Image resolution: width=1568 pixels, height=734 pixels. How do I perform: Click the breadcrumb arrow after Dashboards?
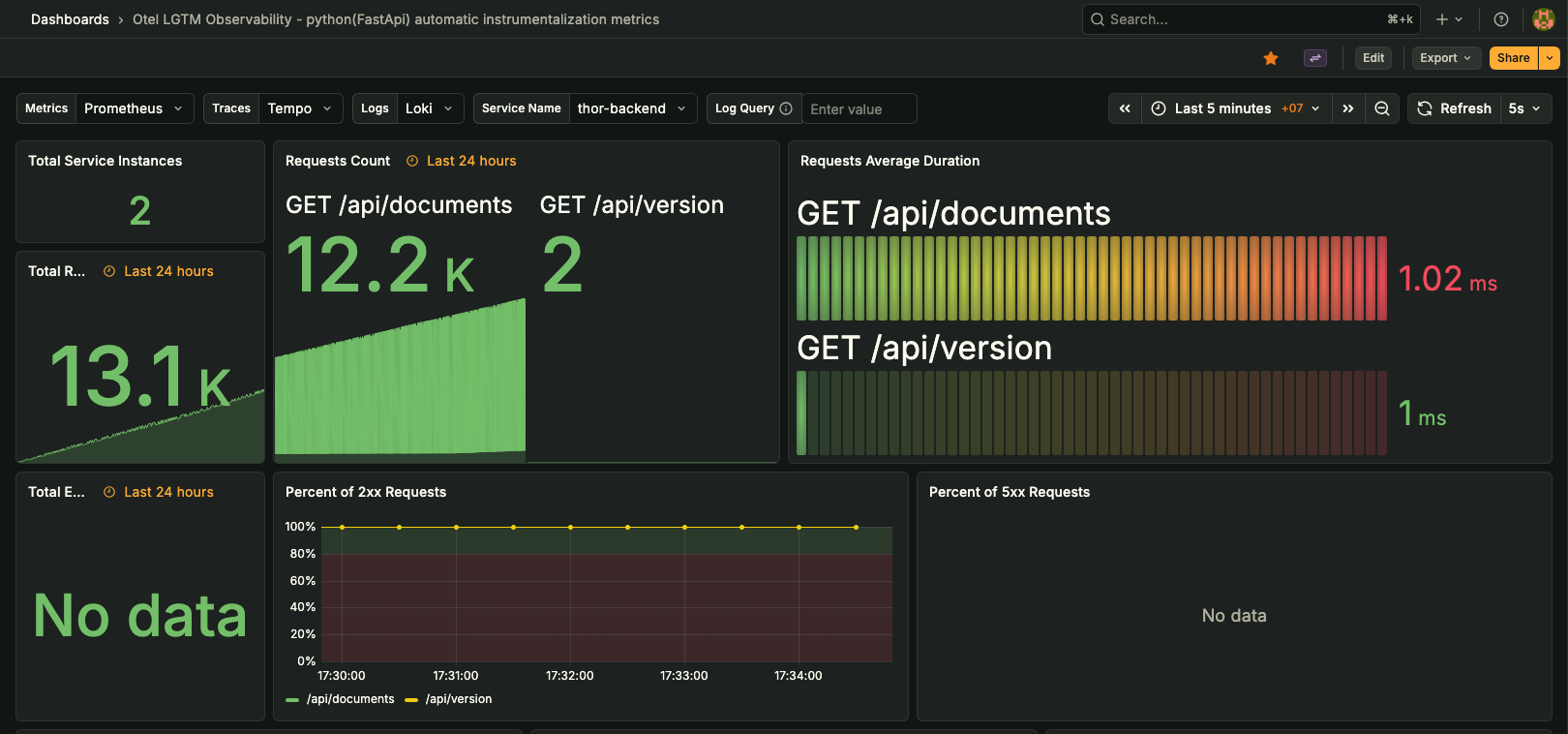pyautogui.click(x=121, y=19)
